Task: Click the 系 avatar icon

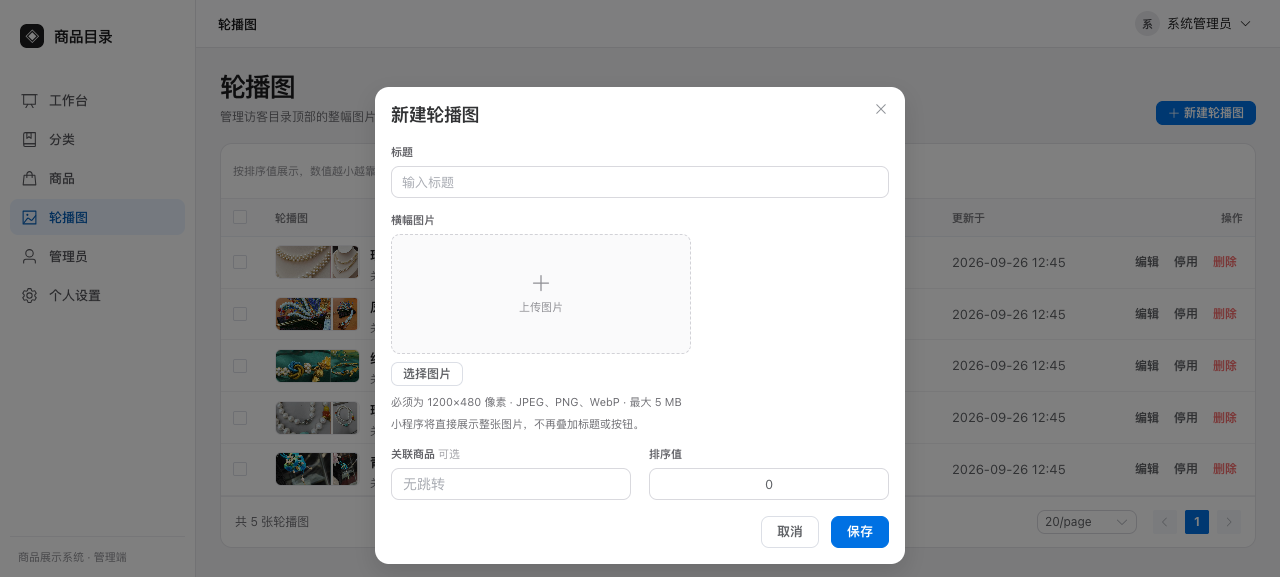Action: coord(1147,23)
